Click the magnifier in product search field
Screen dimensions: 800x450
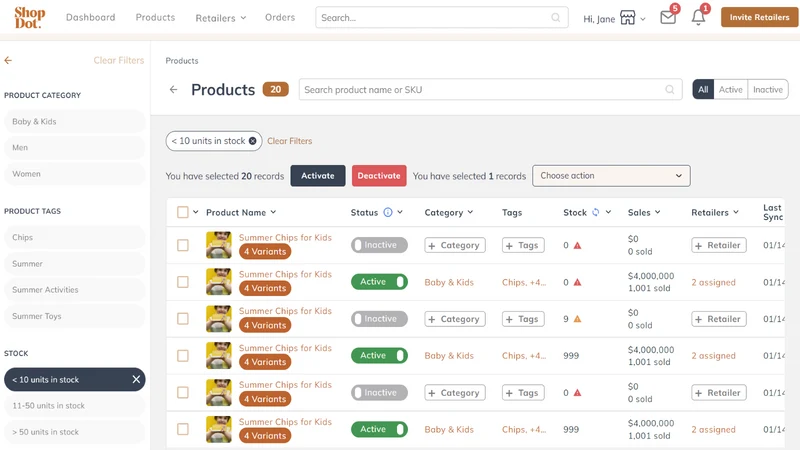pos(670,90)
